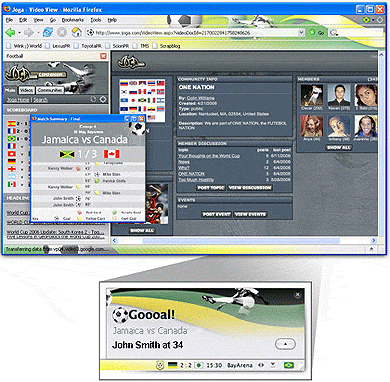Reload the page with the refresh icon

click(x=48, y=32)
